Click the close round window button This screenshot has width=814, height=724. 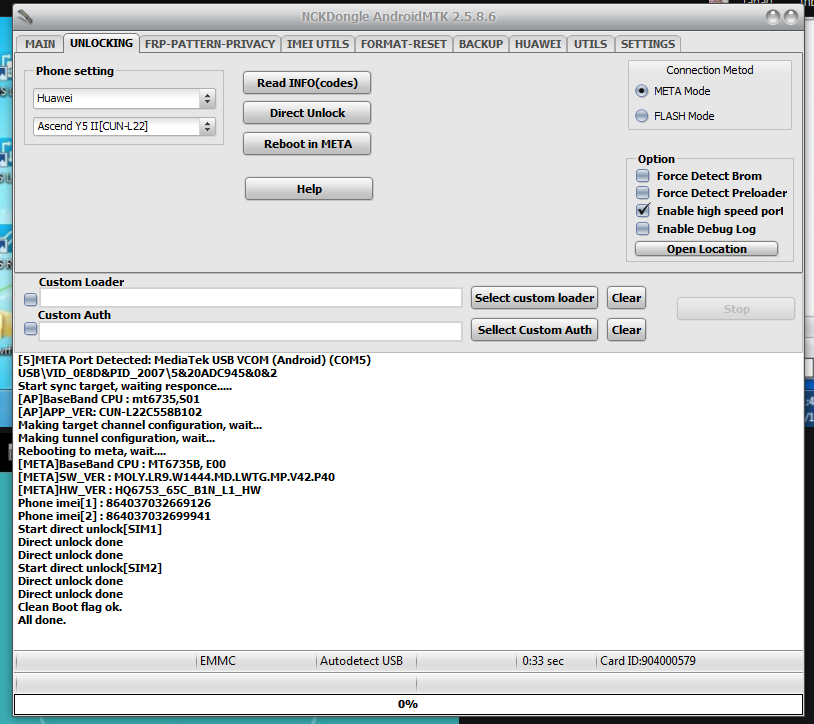tap(791, 17)
